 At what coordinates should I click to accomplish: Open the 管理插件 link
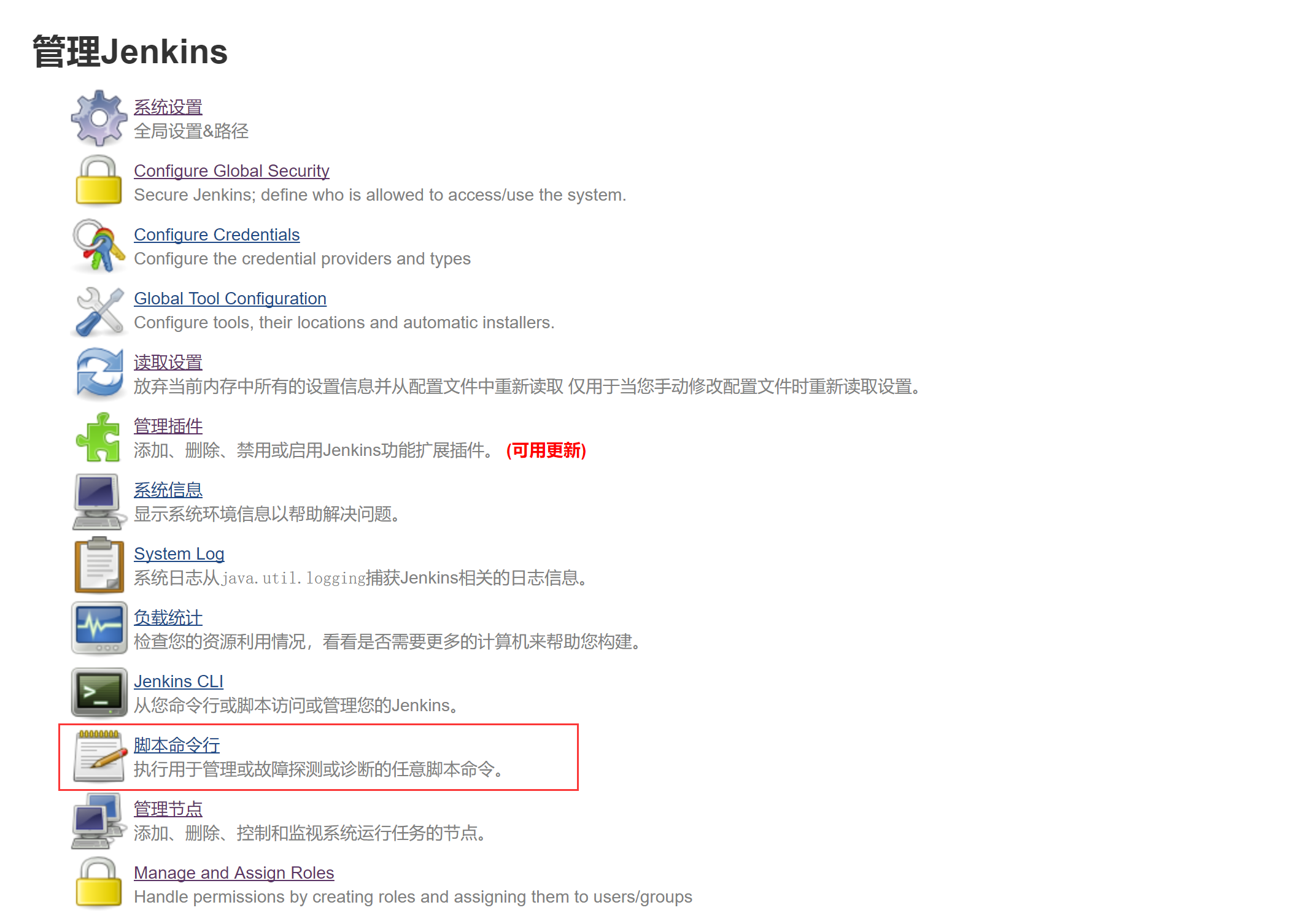tap(168, 426)
